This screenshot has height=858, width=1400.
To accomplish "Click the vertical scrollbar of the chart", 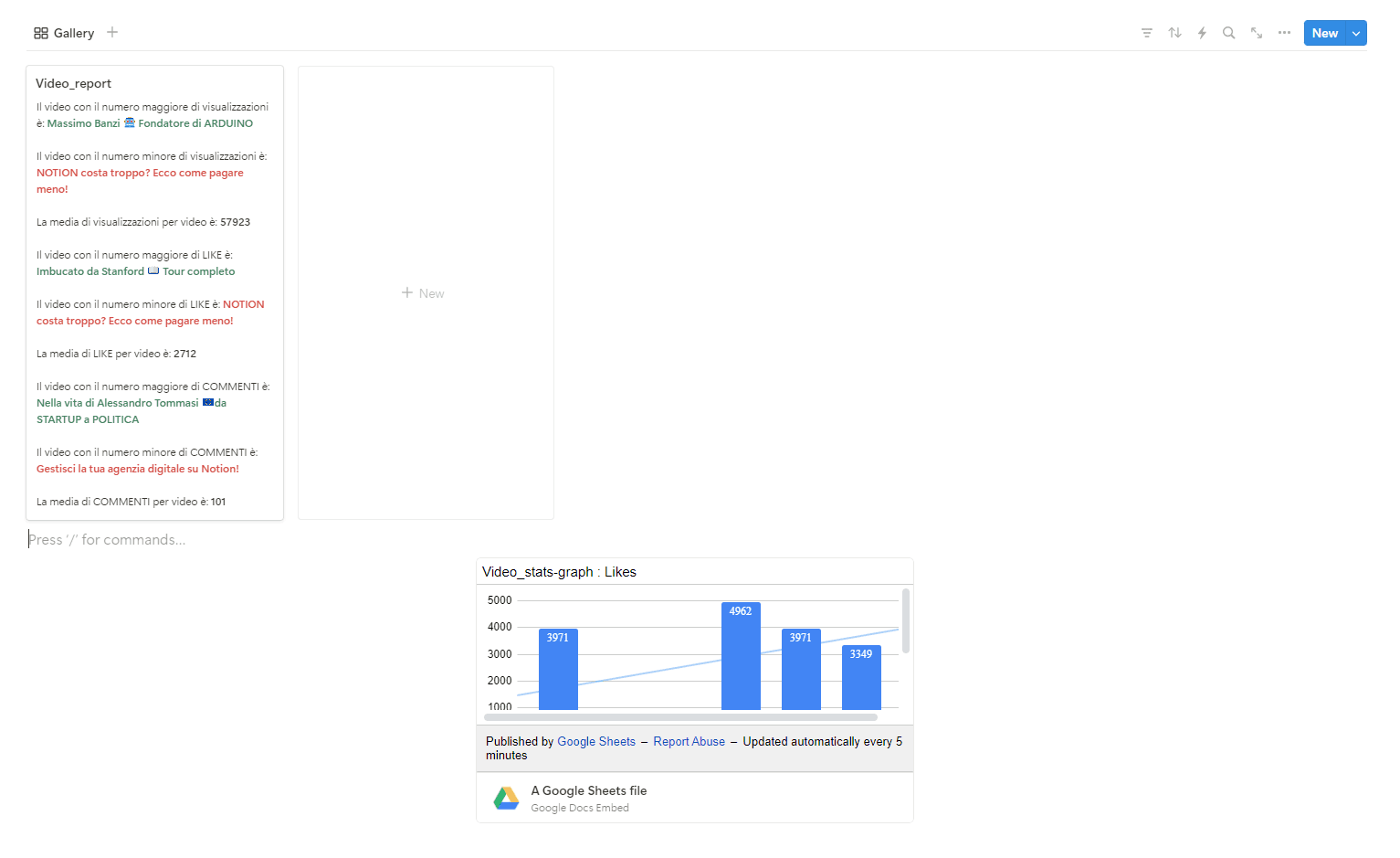I will click(x=906, y=621).
